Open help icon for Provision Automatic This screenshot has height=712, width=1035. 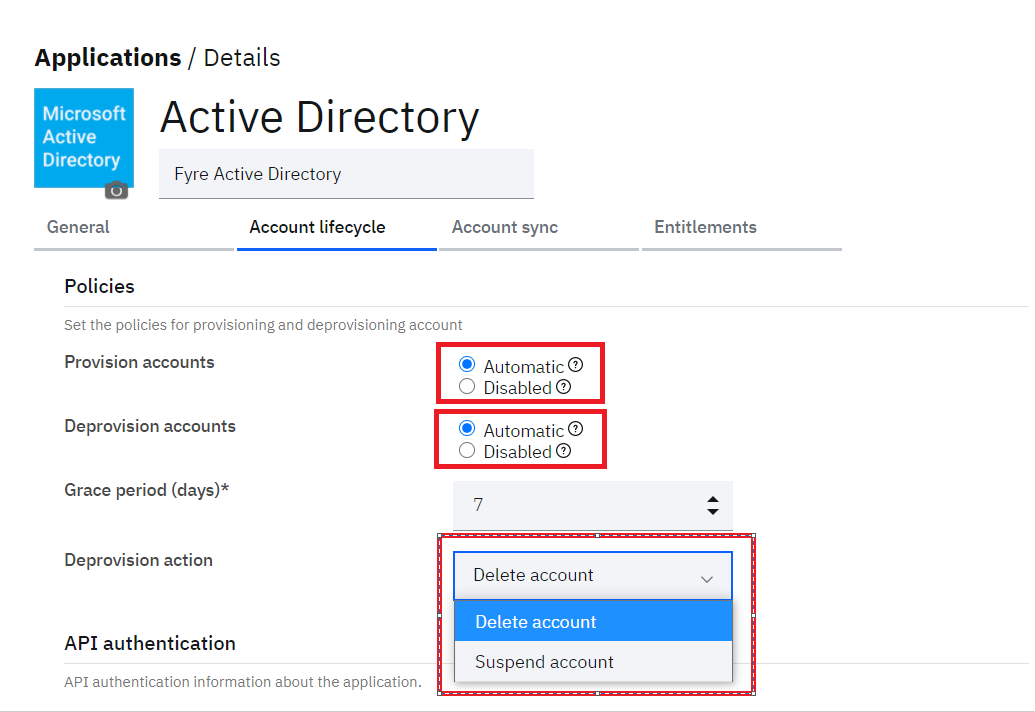tap(576, 364)
